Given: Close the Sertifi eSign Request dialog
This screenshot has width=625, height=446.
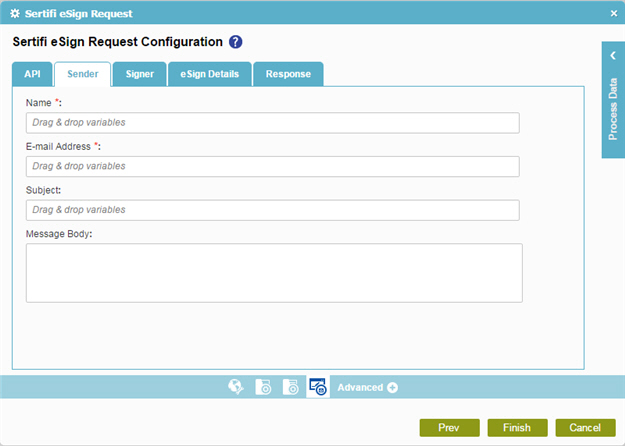Looking at the screenshot, I should coord(614,14).
